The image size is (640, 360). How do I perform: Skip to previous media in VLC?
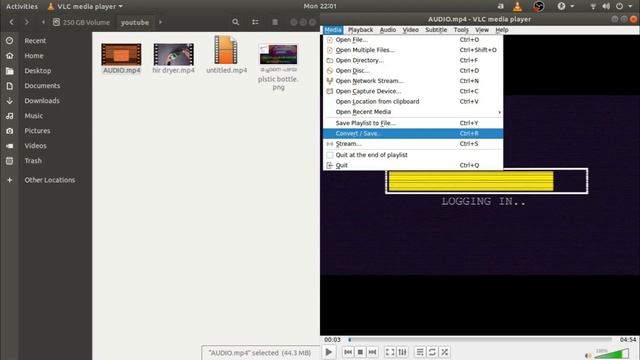click(x=348, y=352)
